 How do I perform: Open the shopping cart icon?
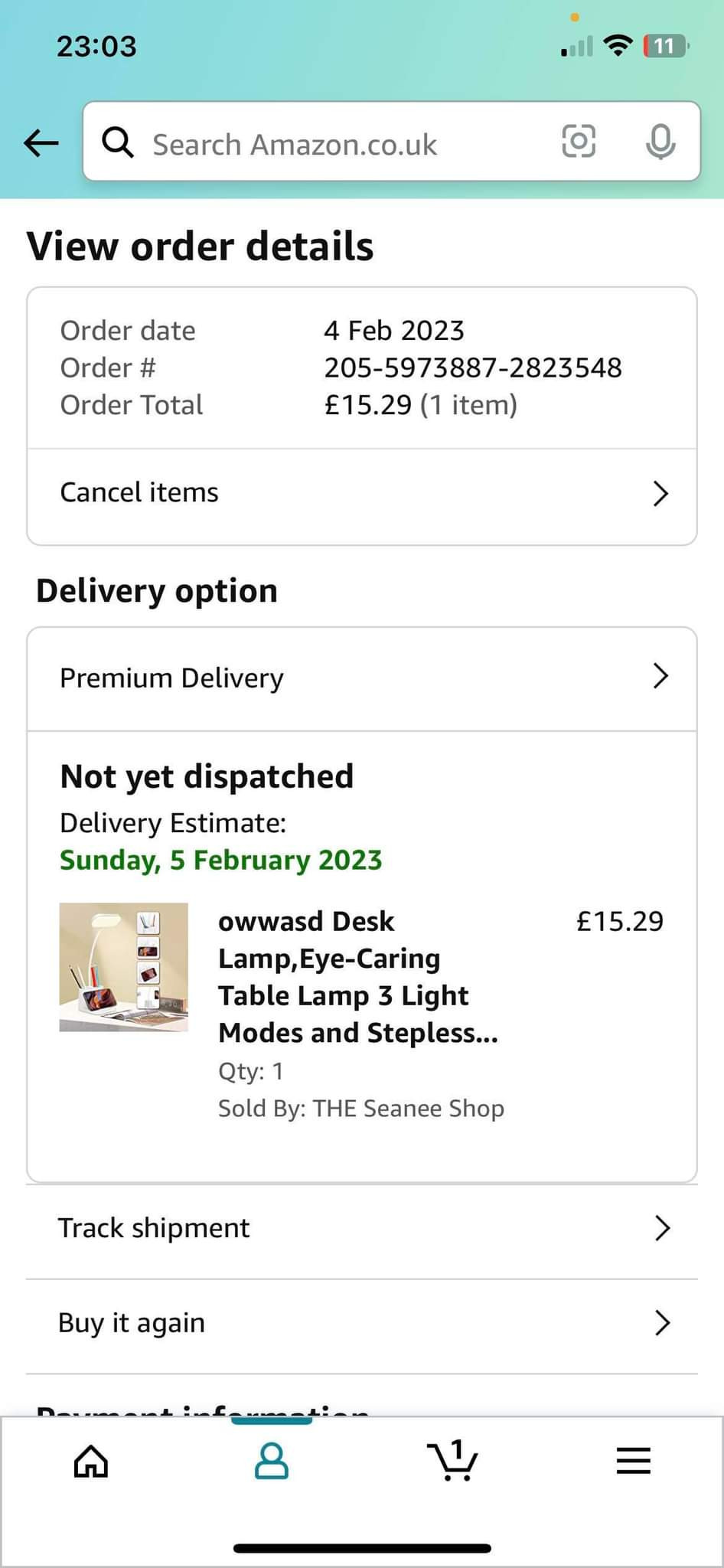452,1461
